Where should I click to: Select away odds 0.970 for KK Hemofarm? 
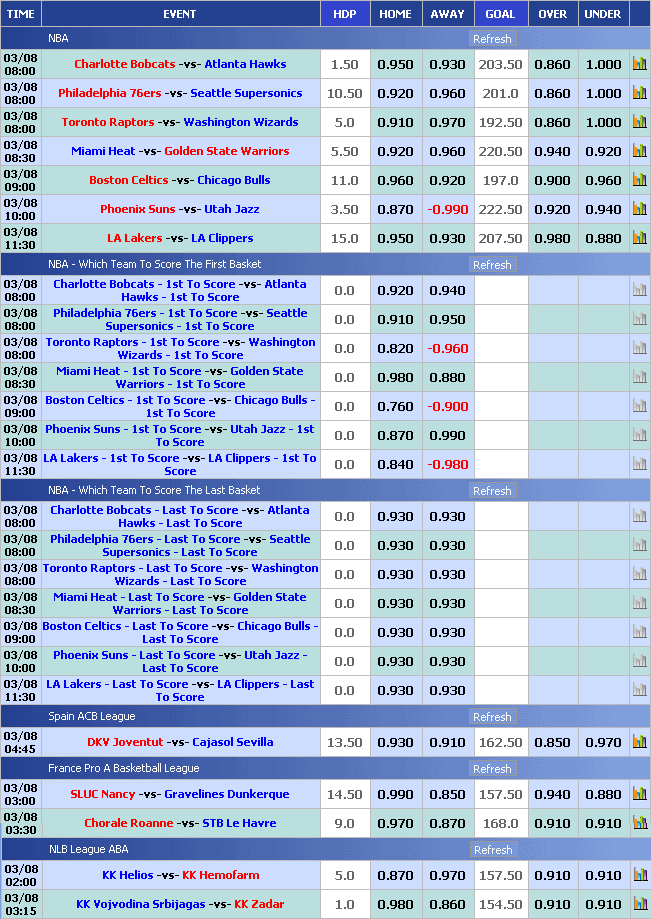click(448, 875)
